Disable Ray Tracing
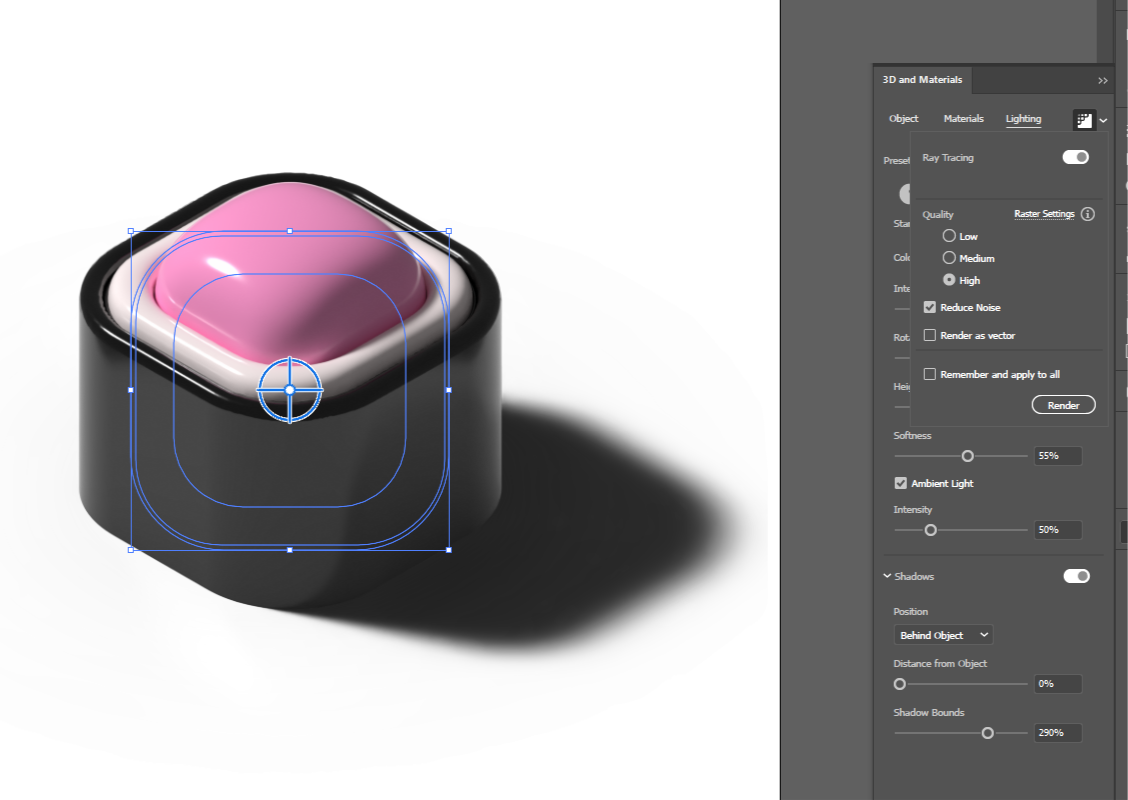 (x=1075, y=157)
